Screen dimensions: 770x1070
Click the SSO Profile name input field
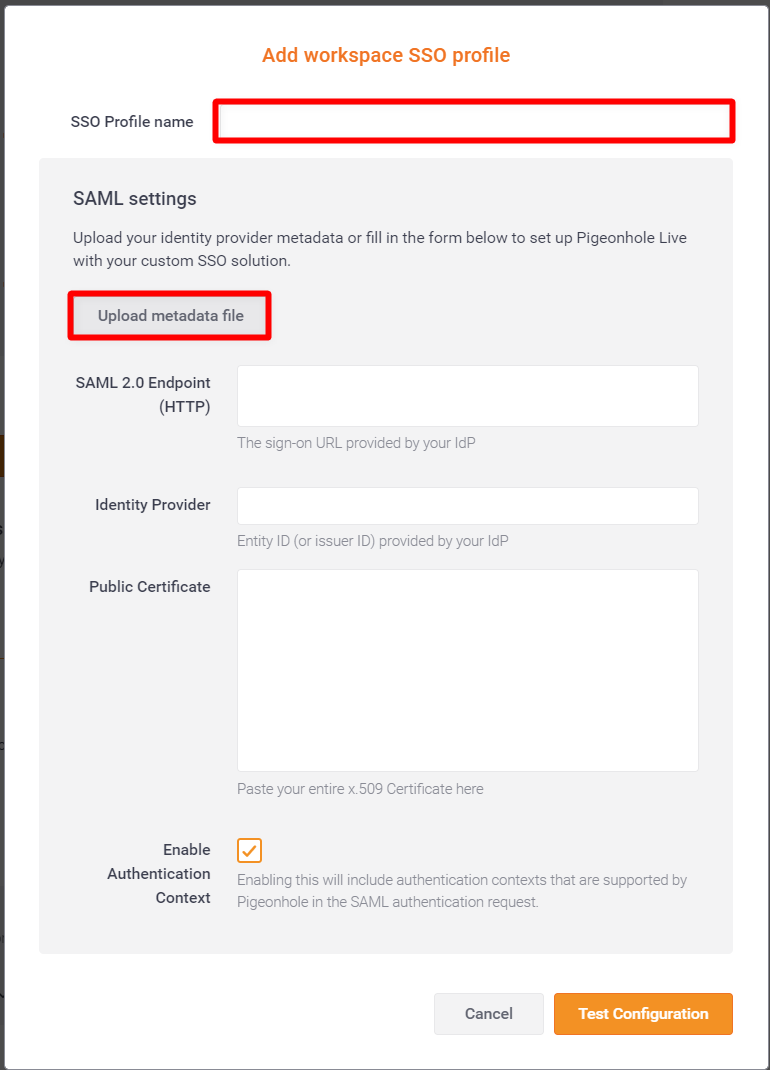pyautogui.click(x=473, y=121)
